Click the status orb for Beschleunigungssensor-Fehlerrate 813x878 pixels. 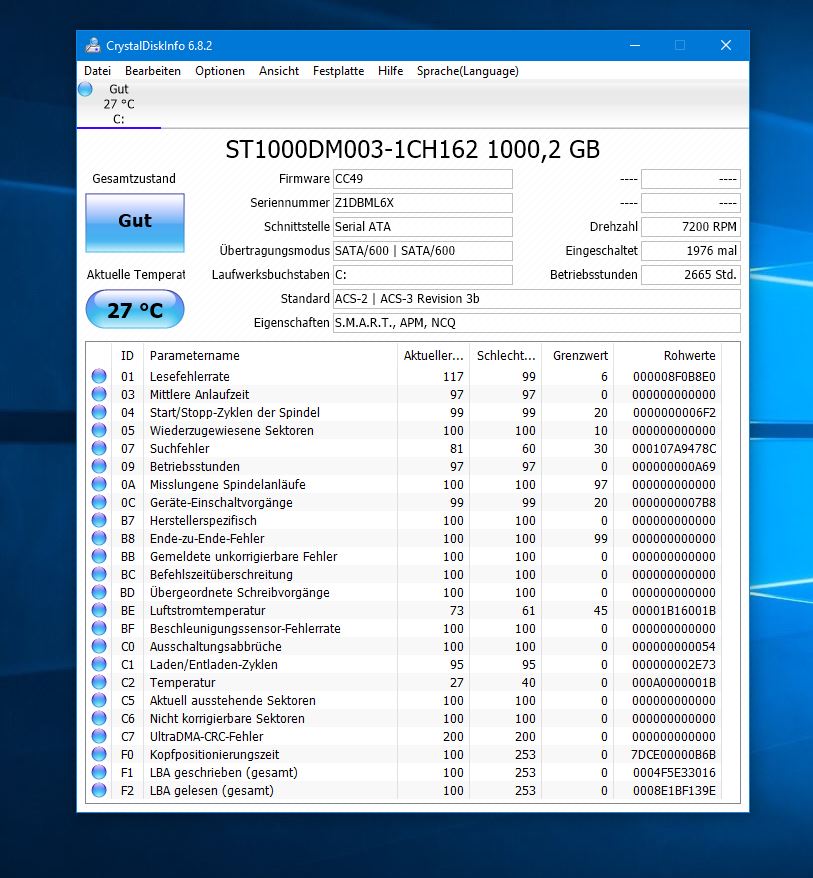pos(99,628)
